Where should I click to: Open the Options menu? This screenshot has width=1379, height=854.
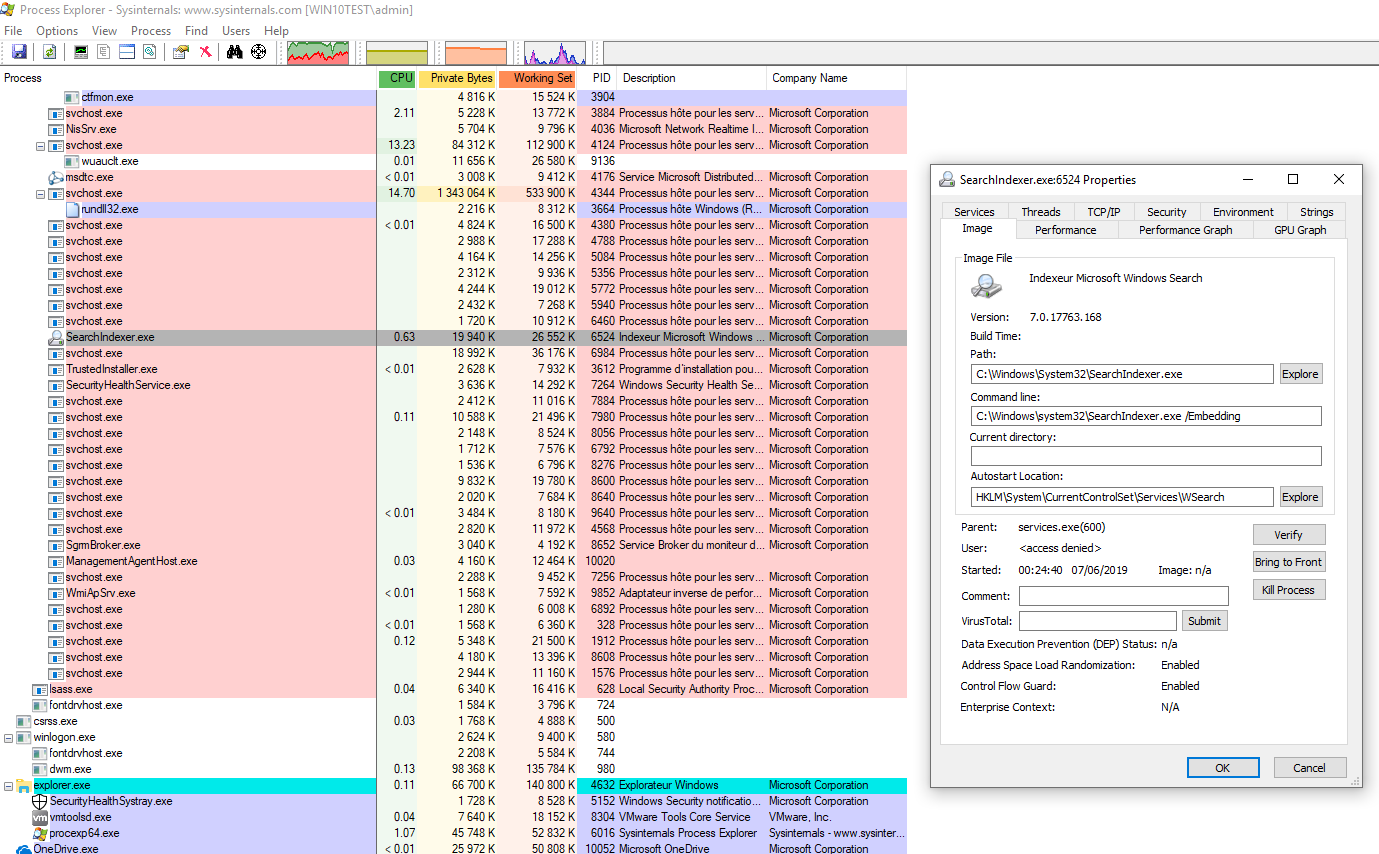click(x=57, y=31)
